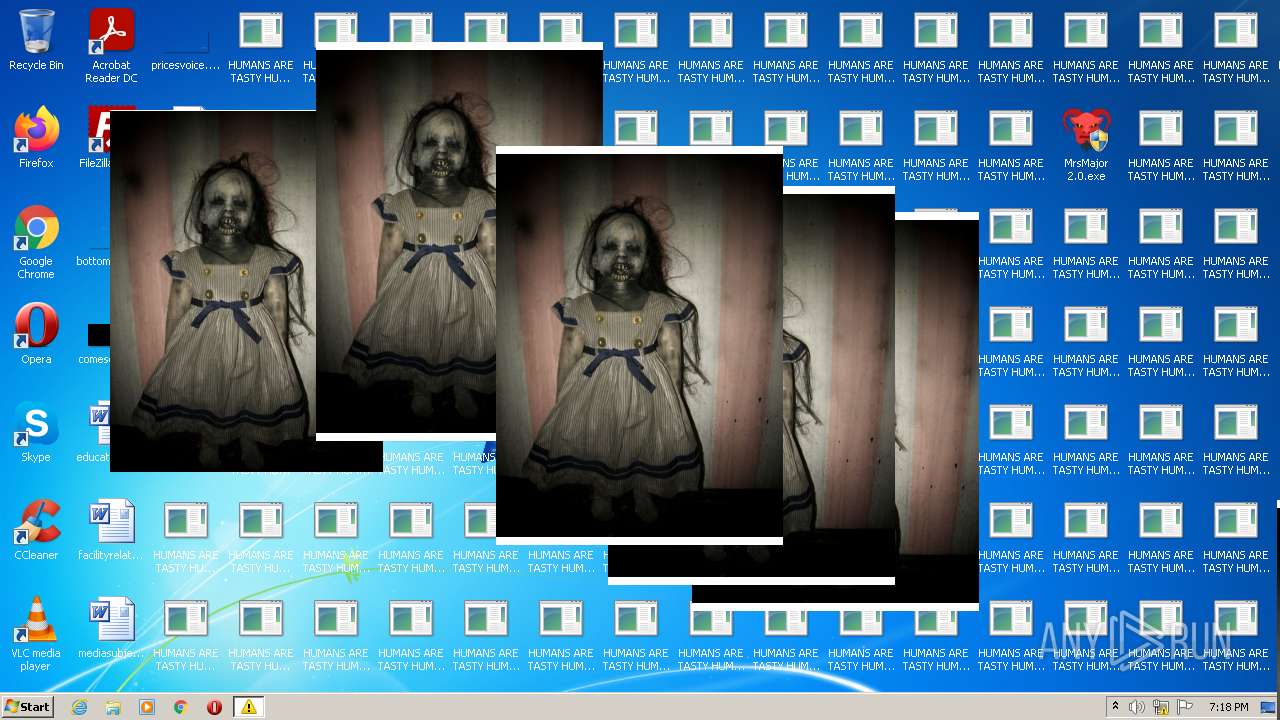Click the fully visible creepy doll picture
Screen dimensions: 1280x720
(639, 345)
